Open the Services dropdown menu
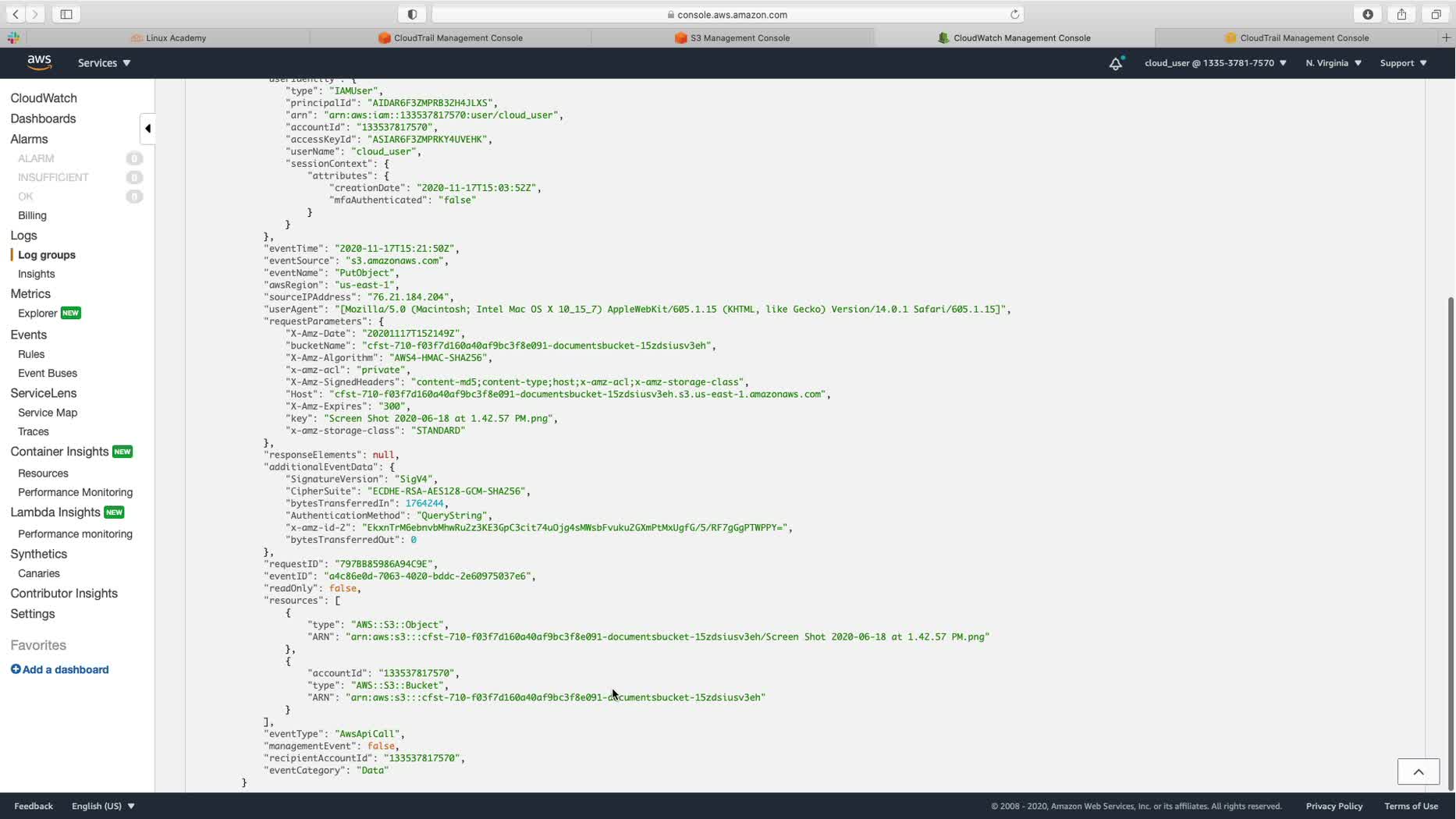Image resolution: width=1456 pixels, height=819 pixels. coord(104,63)
